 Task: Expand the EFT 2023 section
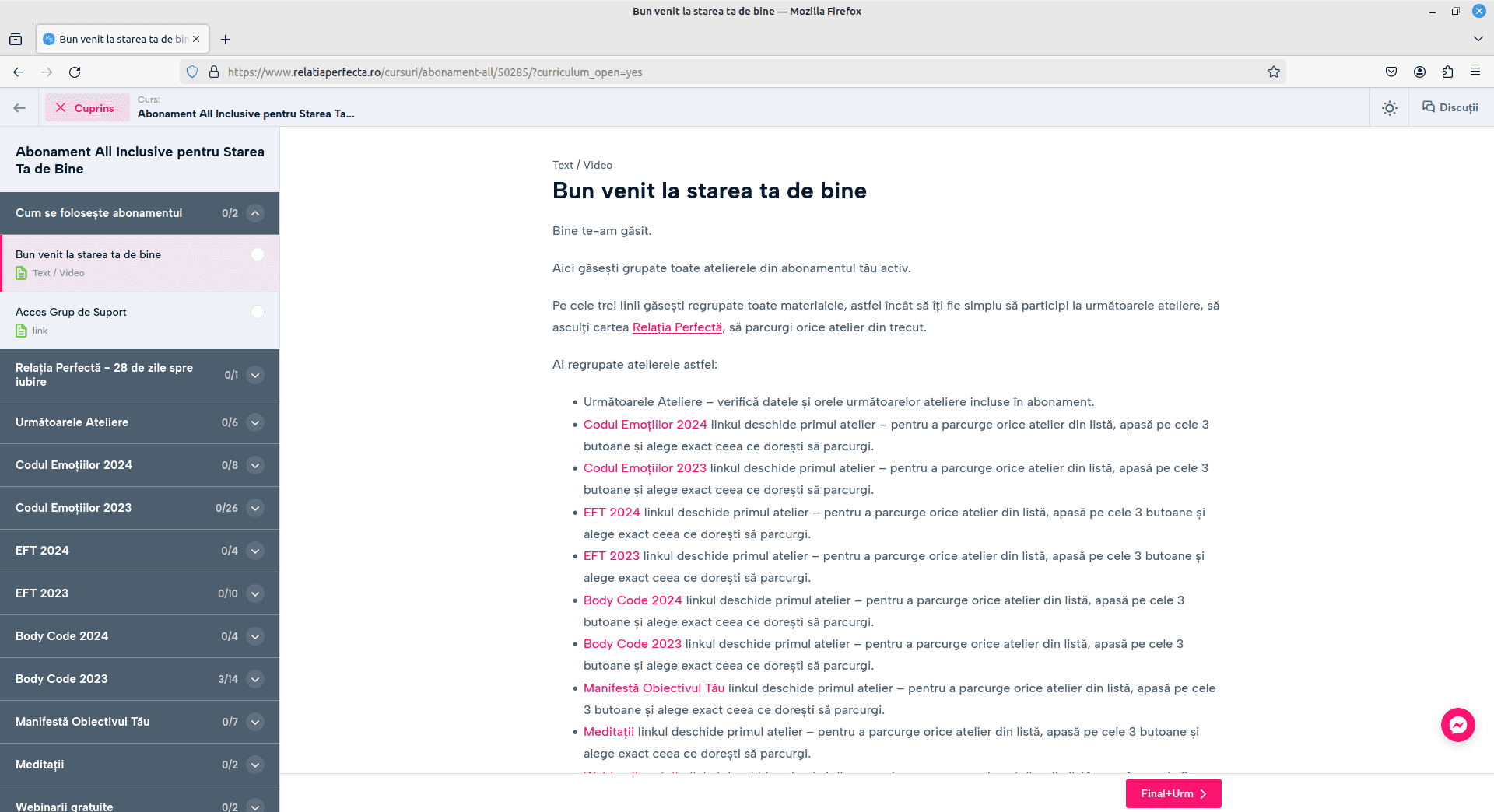tap(255, 593)
